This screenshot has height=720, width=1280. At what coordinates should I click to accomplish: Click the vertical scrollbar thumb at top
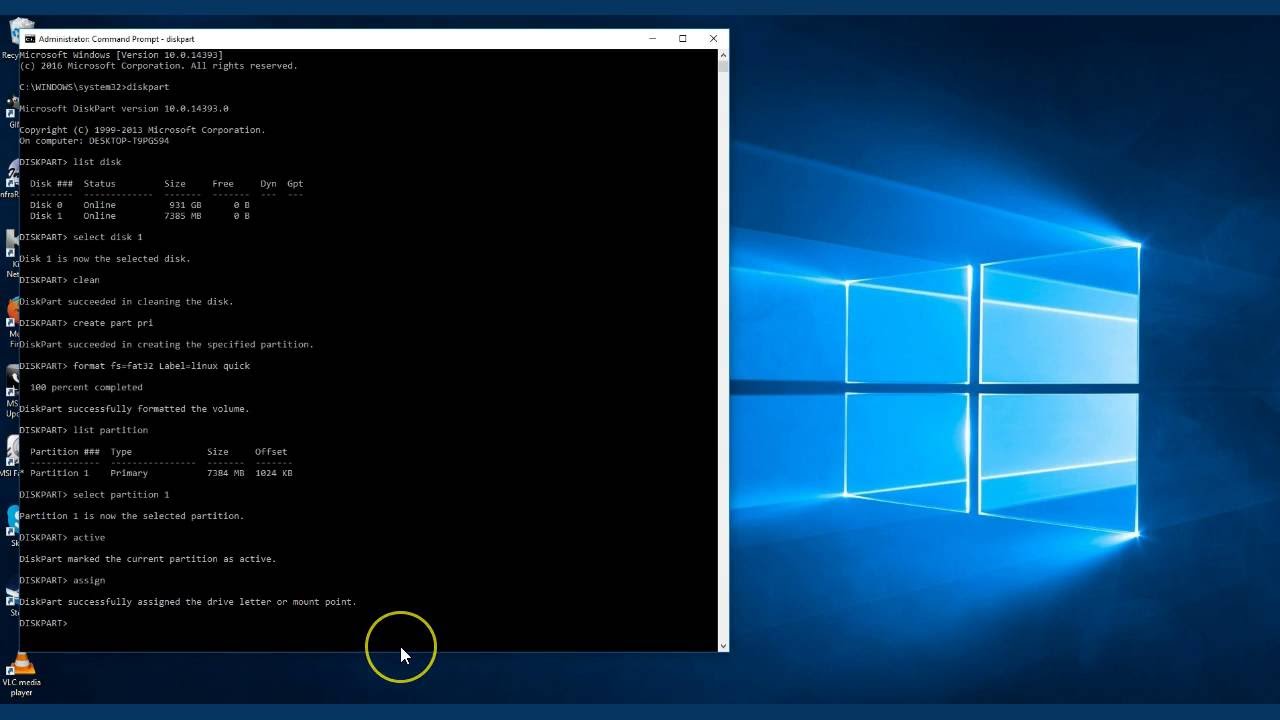tap(723, 67)
